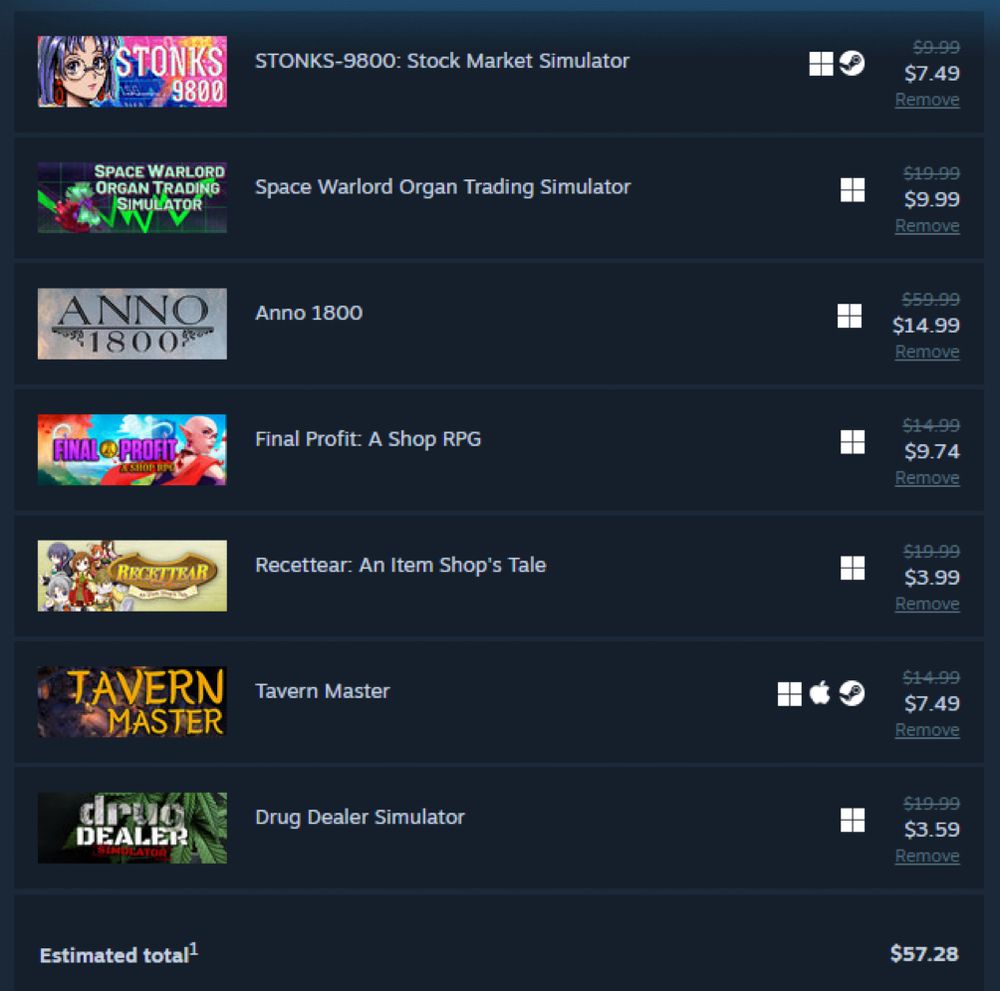Click the Windows icon for Space Warlord

click(852, 189)
